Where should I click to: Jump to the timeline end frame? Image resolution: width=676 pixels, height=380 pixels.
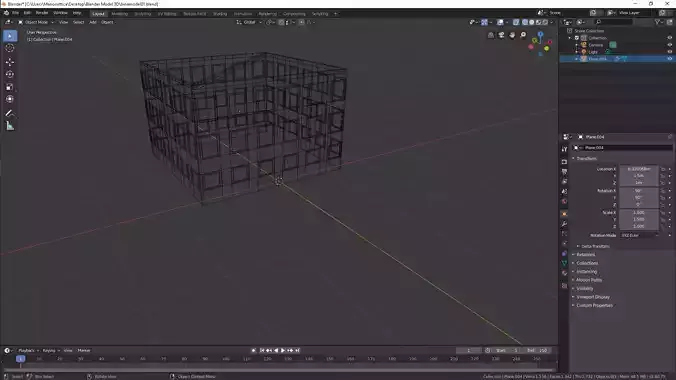(297, 351)
